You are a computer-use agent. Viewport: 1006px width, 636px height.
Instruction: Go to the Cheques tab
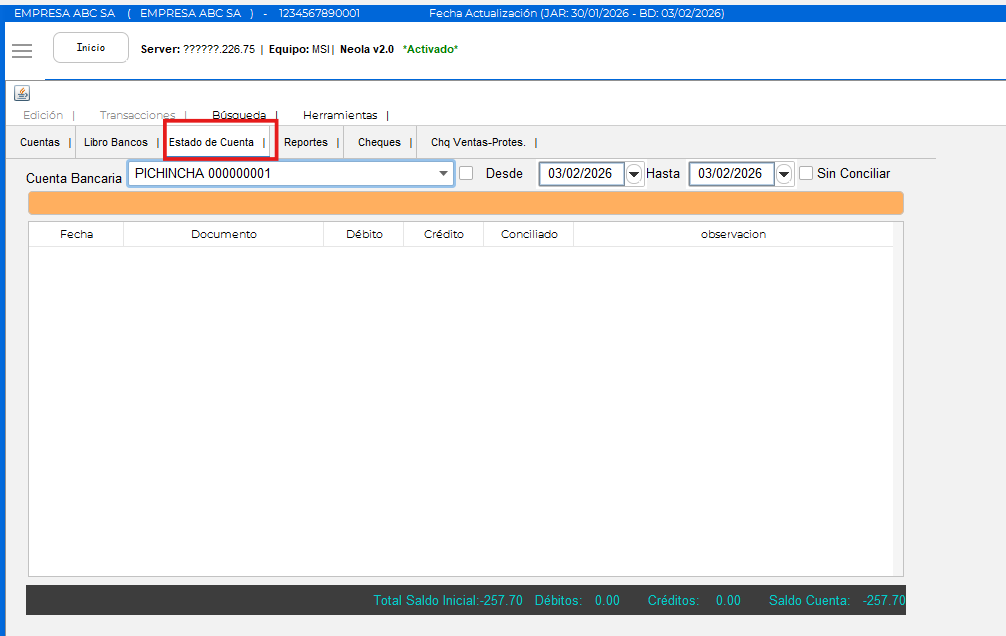379,142
